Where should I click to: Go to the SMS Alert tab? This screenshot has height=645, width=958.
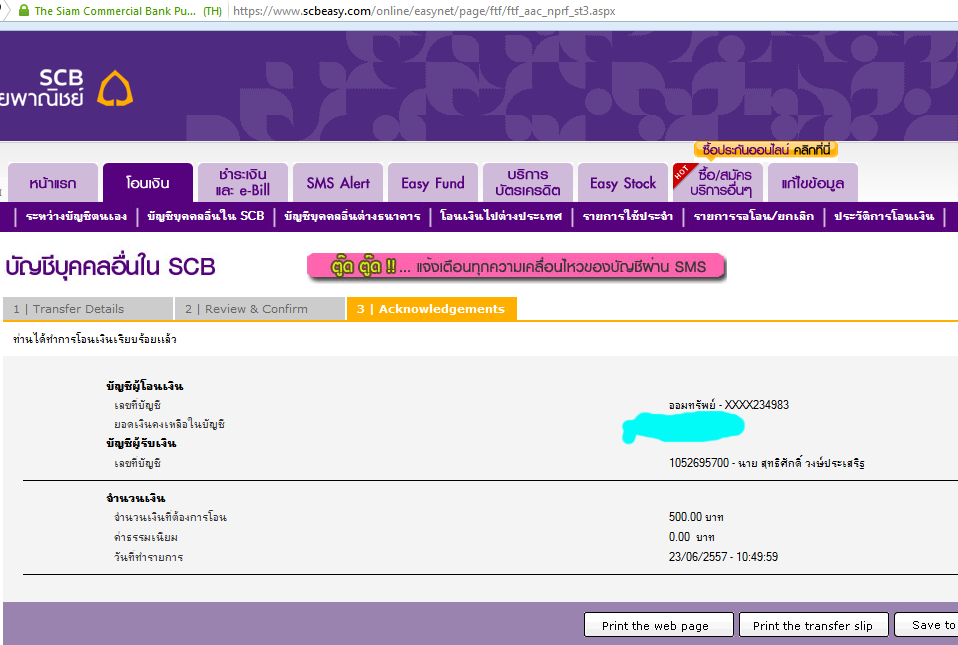point(338,183)
